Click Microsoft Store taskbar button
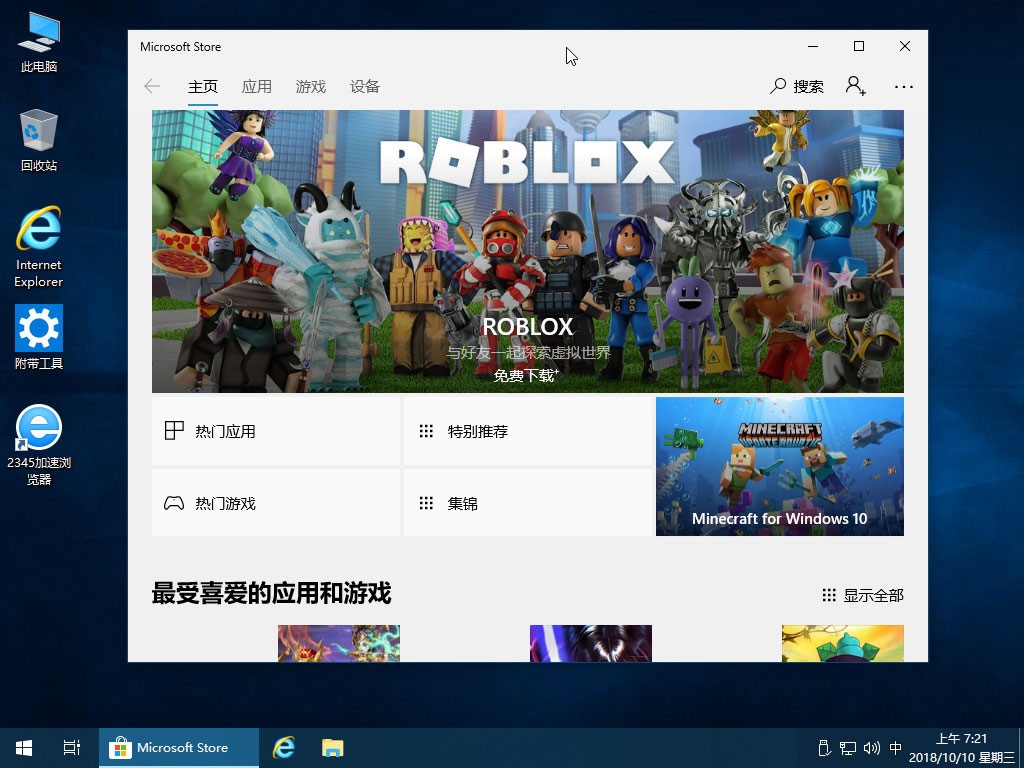1024x768 pixels. pyautogui.click(x=179, y=748)
